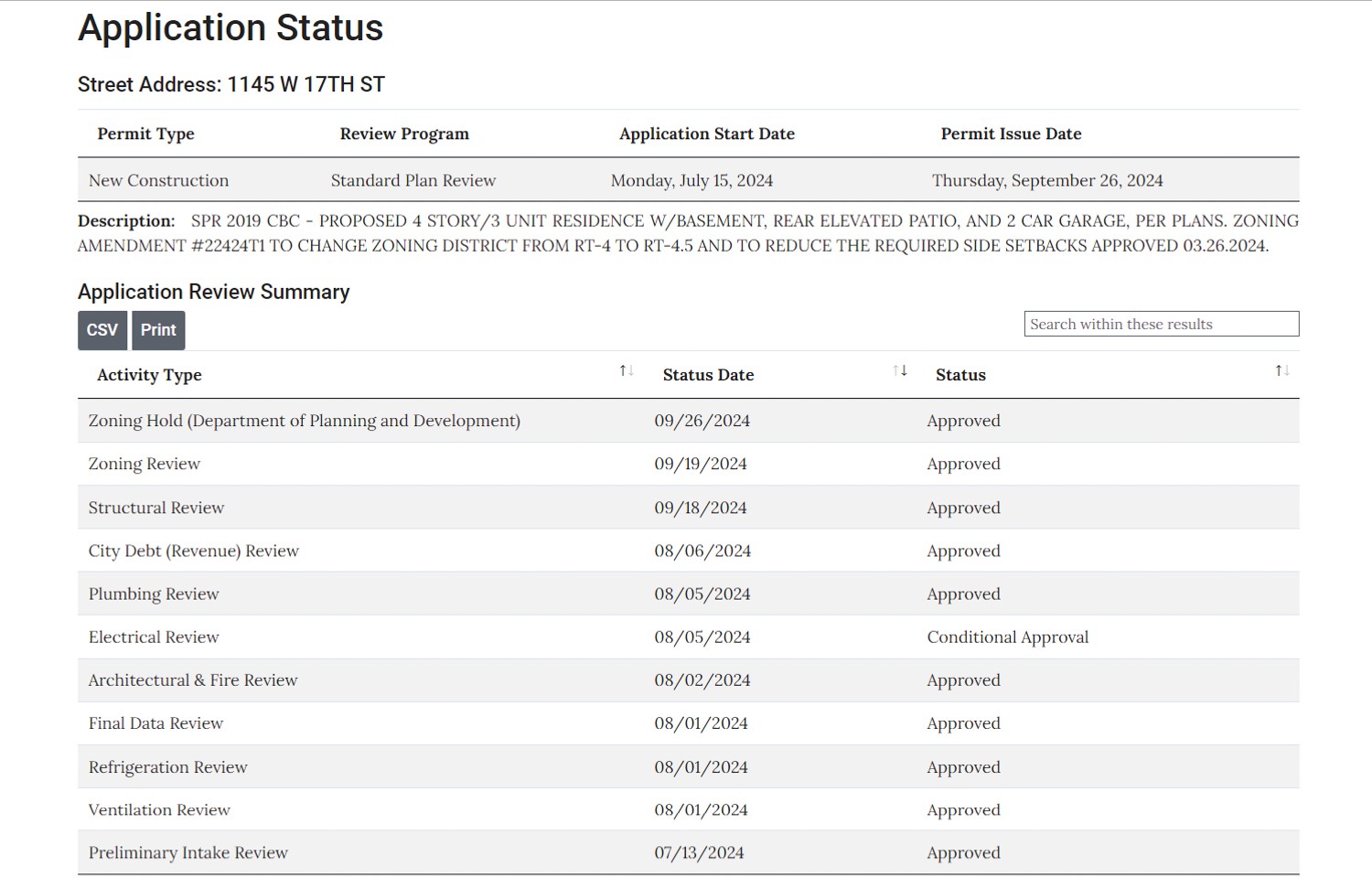Click the 09/19/2024 status date
This screenshot has width=1372, height=888.
(x=701, y=464)
